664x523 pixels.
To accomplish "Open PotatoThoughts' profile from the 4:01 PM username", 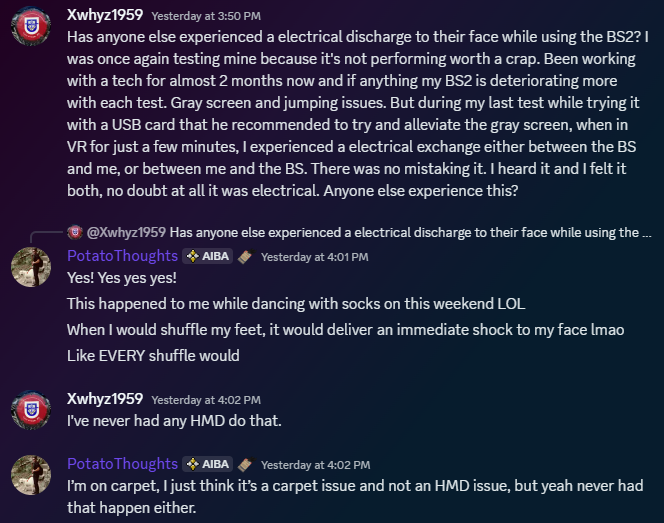I will click(x=122, y=256).
